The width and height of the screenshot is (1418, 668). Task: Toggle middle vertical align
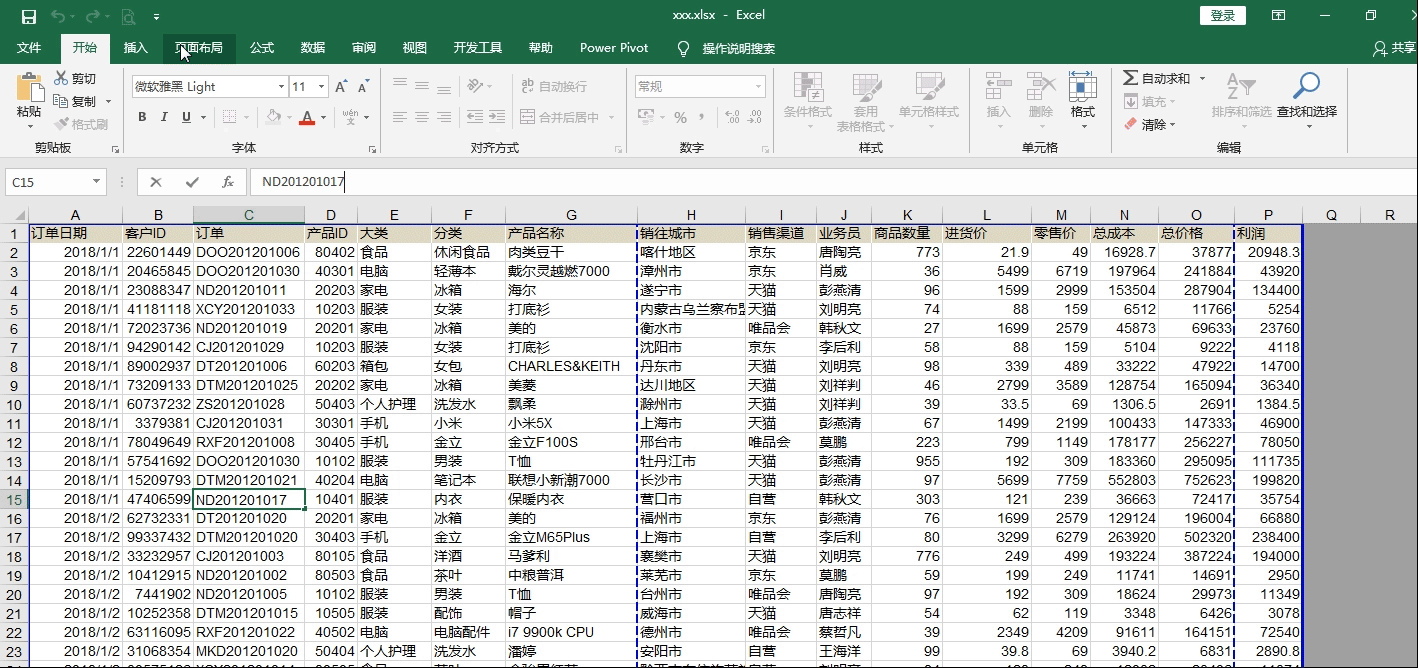424,86
